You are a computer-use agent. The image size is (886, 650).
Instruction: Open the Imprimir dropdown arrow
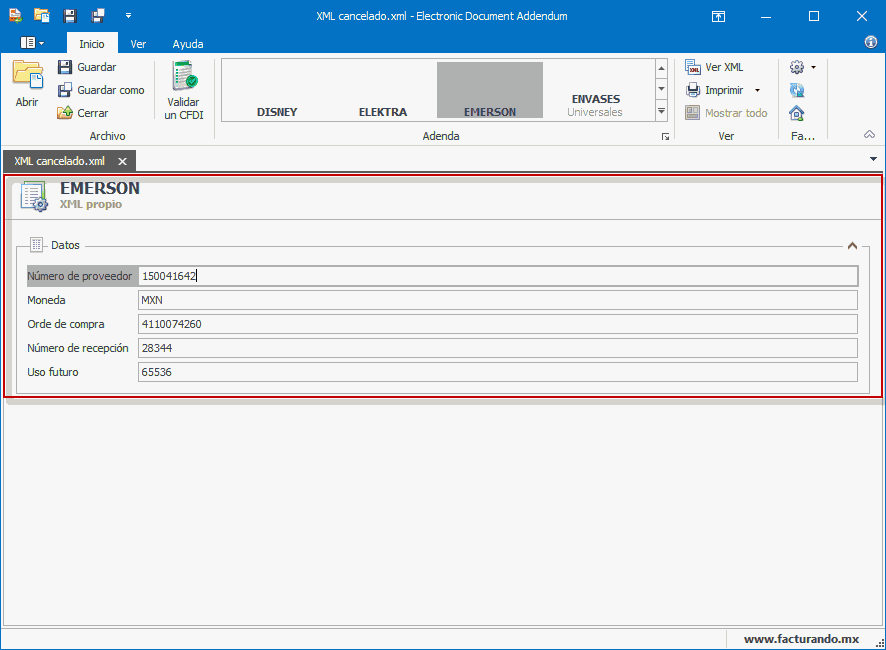tap(757, 90)
